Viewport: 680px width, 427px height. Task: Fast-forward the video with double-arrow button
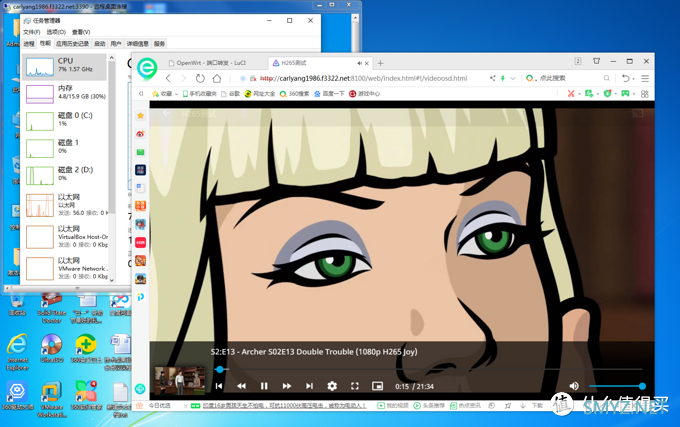287,386
